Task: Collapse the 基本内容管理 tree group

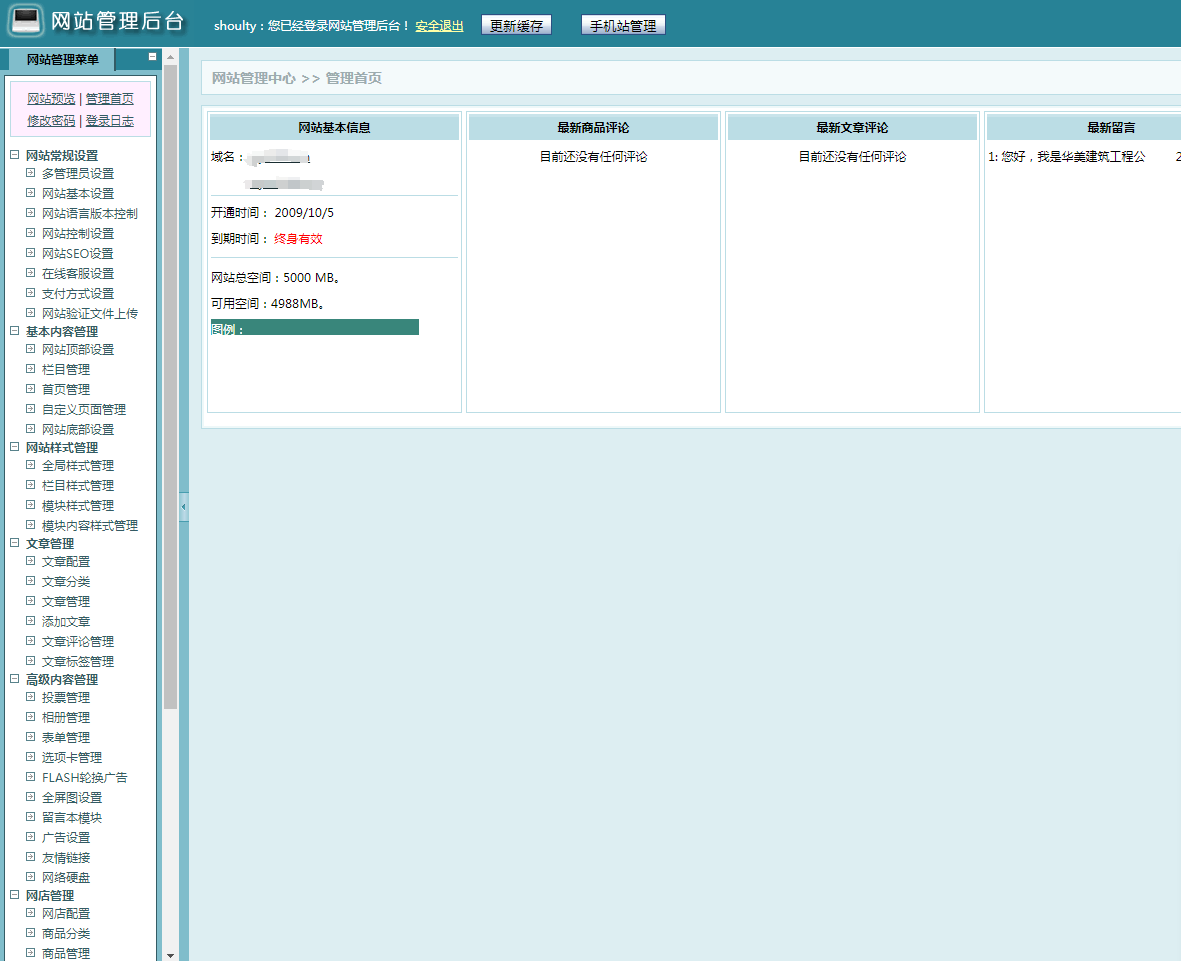Action: click(14, 331)
